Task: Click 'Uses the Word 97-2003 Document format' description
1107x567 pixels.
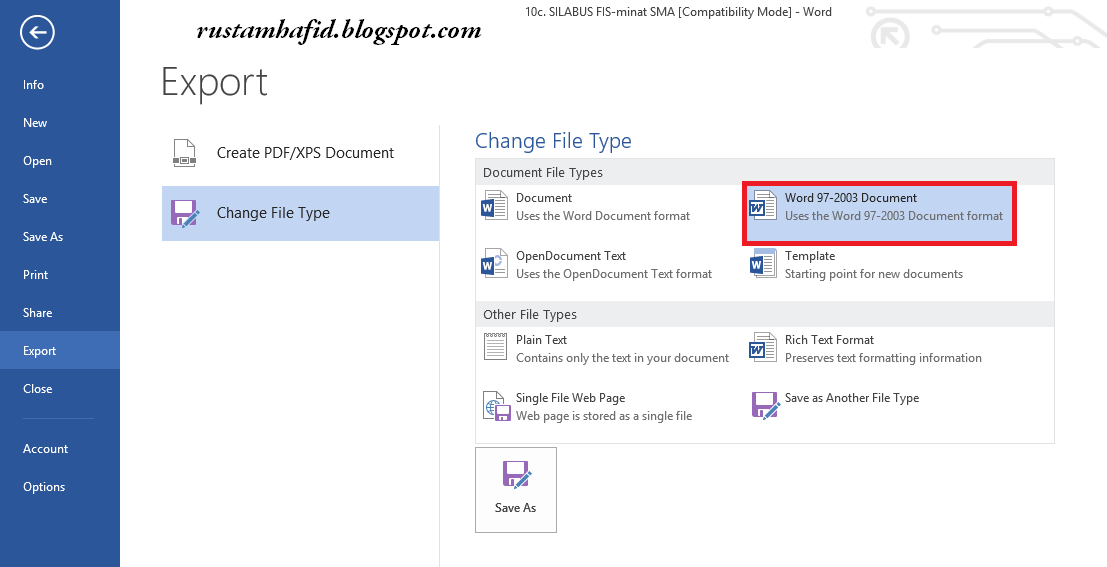Action: pos(894,216)
